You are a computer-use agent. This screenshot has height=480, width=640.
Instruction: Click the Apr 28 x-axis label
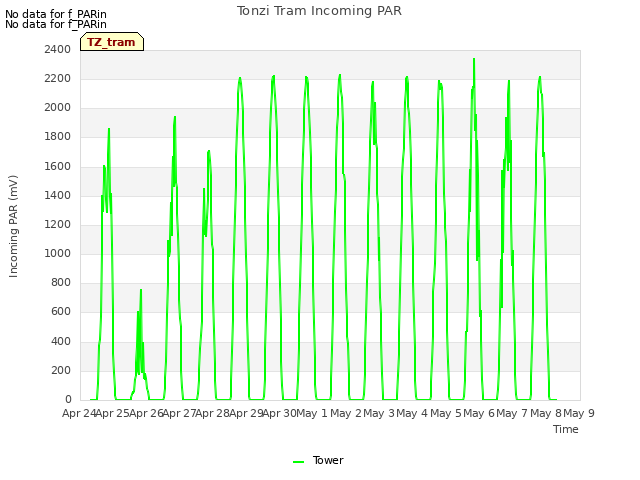click(x=213, y=413)
